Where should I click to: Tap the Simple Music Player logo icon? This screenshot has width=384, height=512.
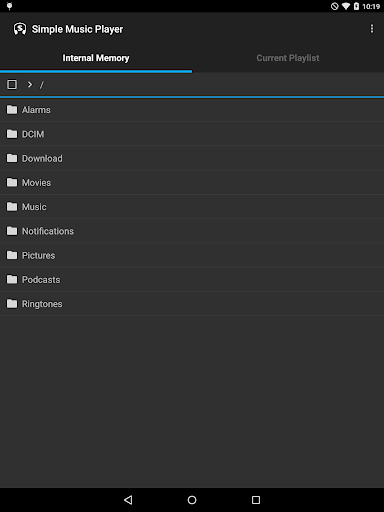click(20, 29)
